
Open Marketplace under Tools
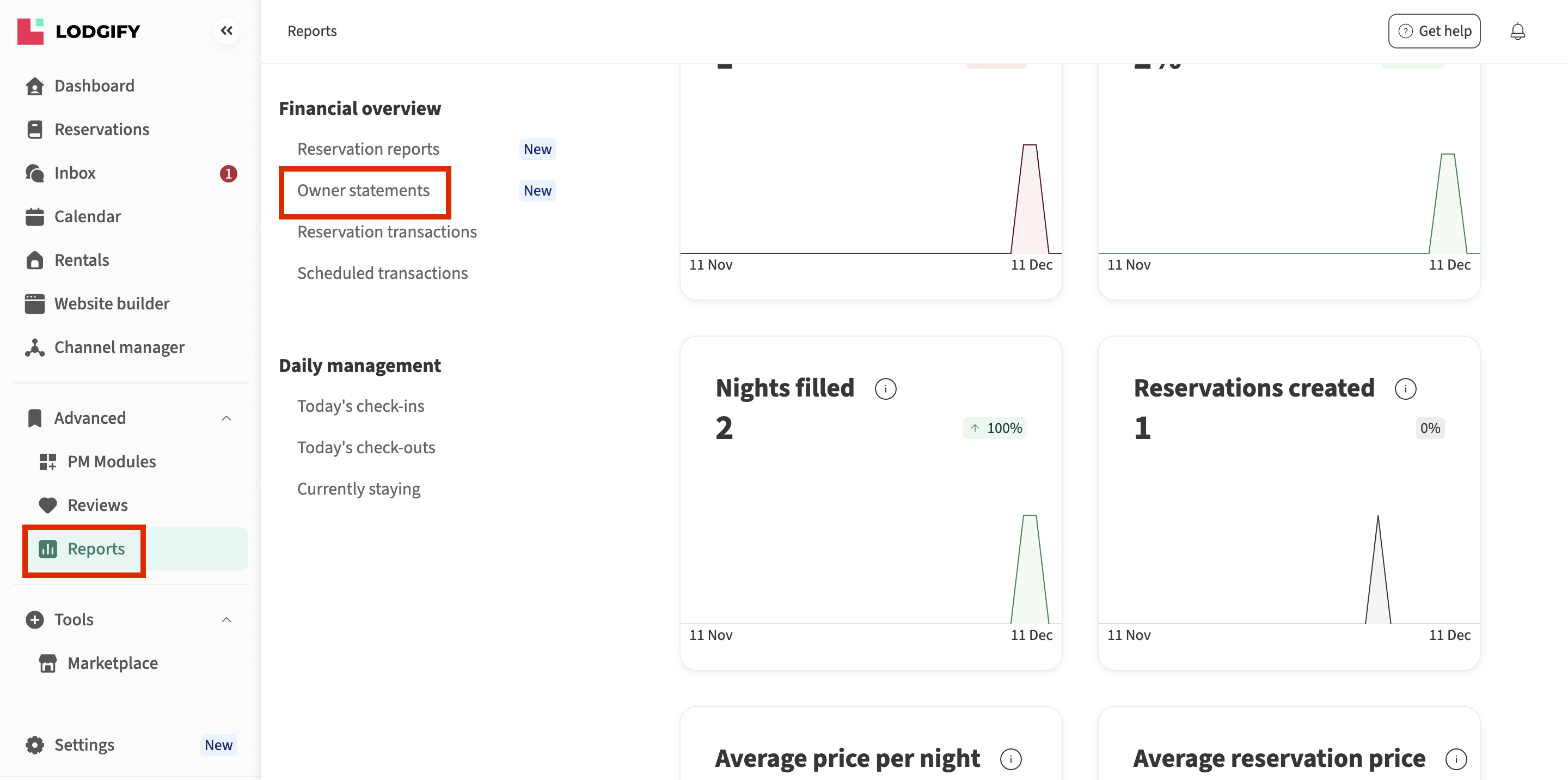(113, 662)
